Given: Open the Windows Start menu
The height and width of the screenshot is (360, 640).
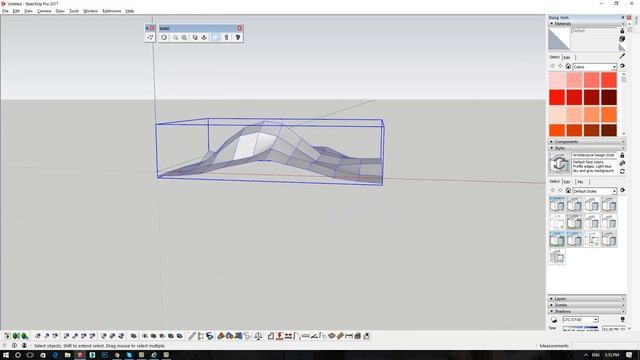Looking at the screenshot, I should click(x=6, y=355).
